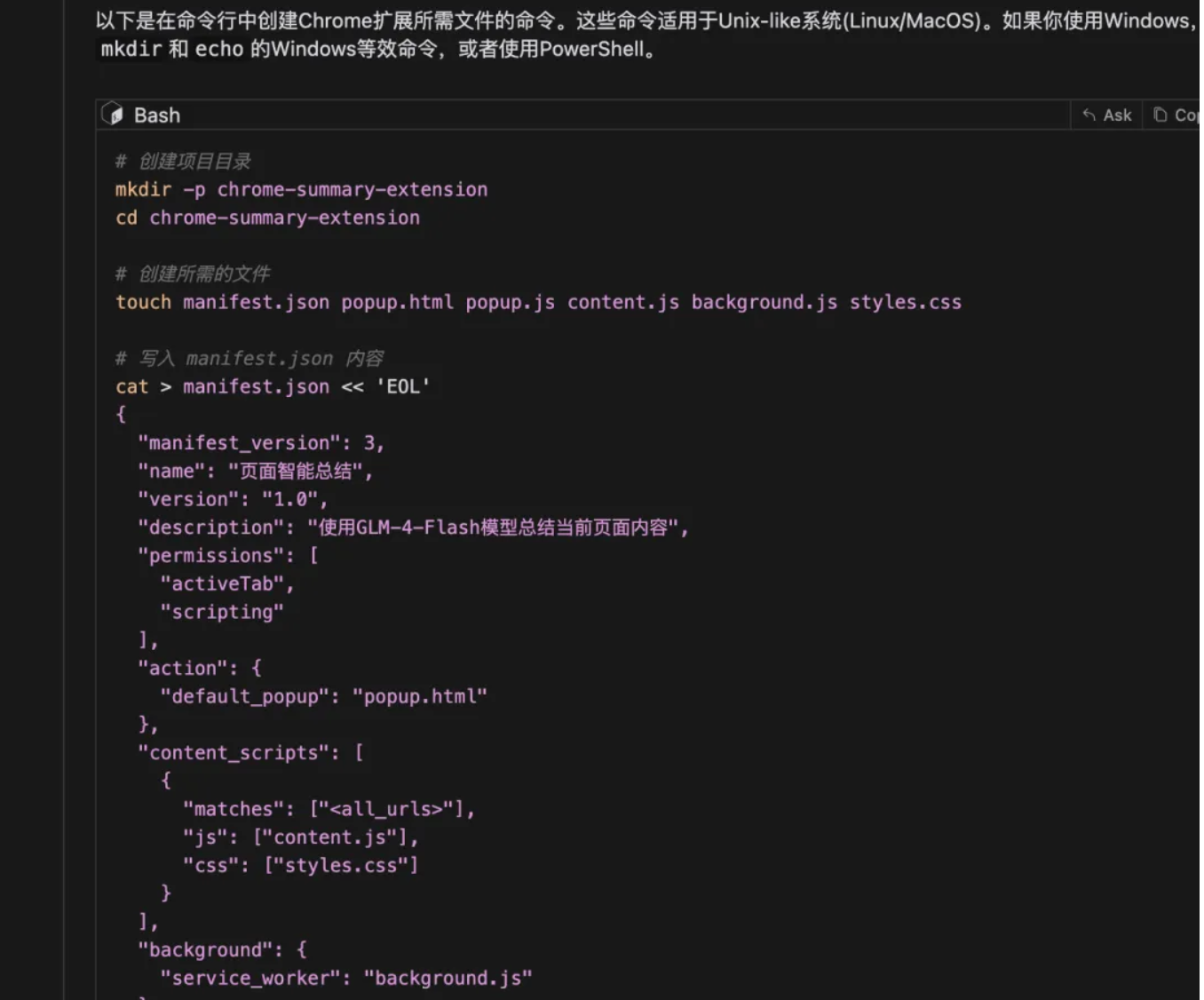This screenshot has height=1000, width=1204.
Task: Click the "name": "页面智能总结" line
Action: pyautogui.click(x=256, y=471)
